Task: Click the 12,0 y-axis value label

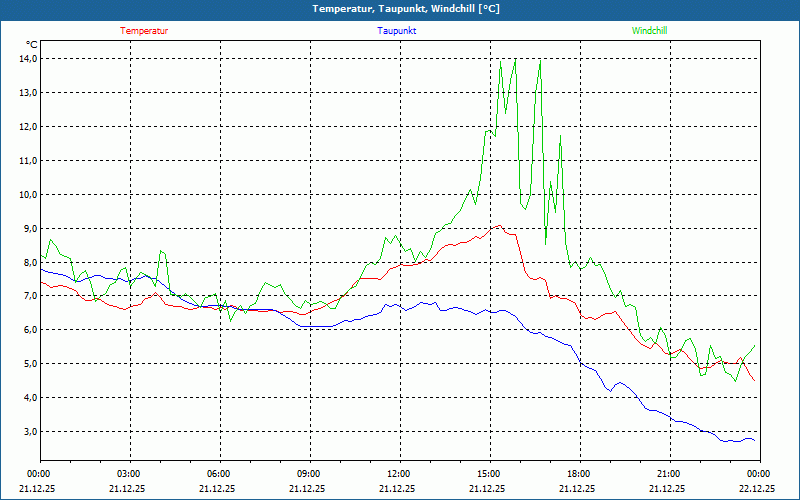Action: (x=27, y=127)
